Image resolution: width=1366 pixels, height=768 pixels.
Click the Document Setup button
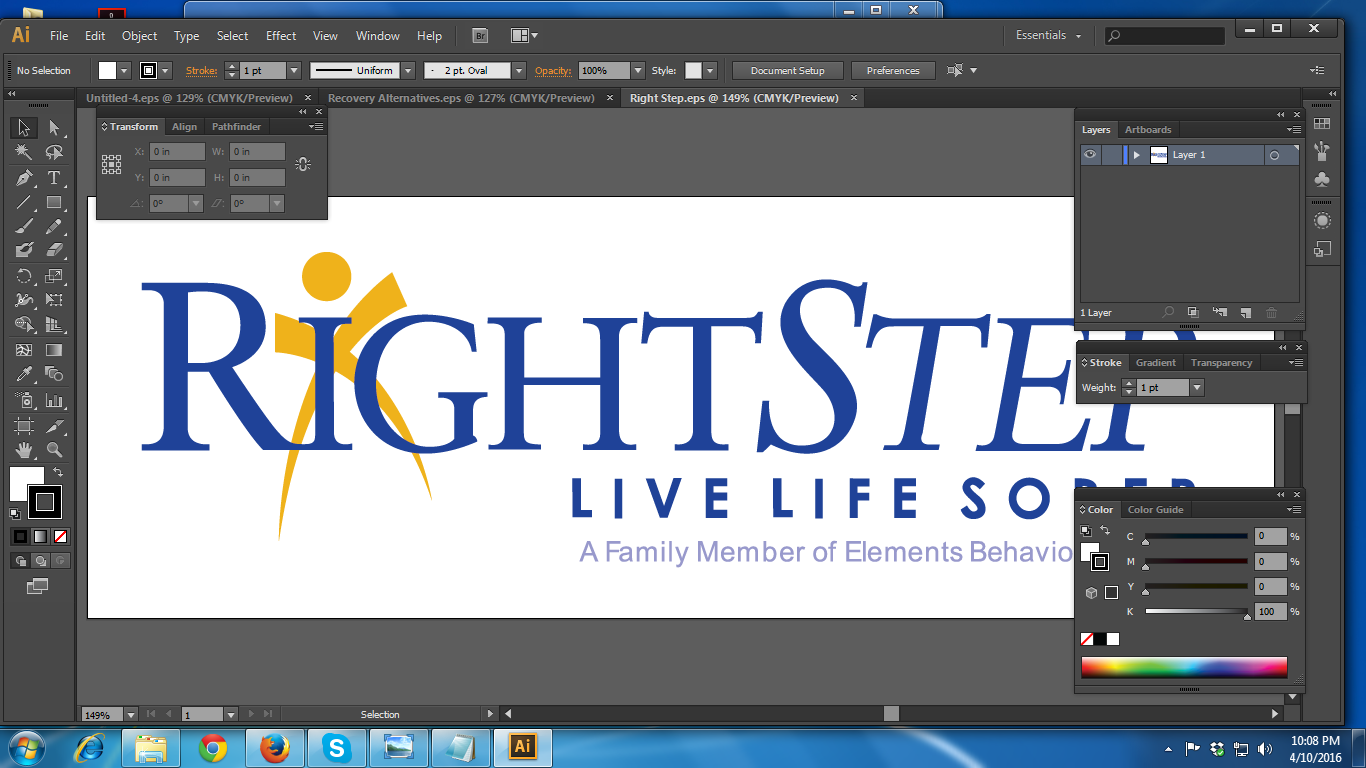tap(788, 71)
